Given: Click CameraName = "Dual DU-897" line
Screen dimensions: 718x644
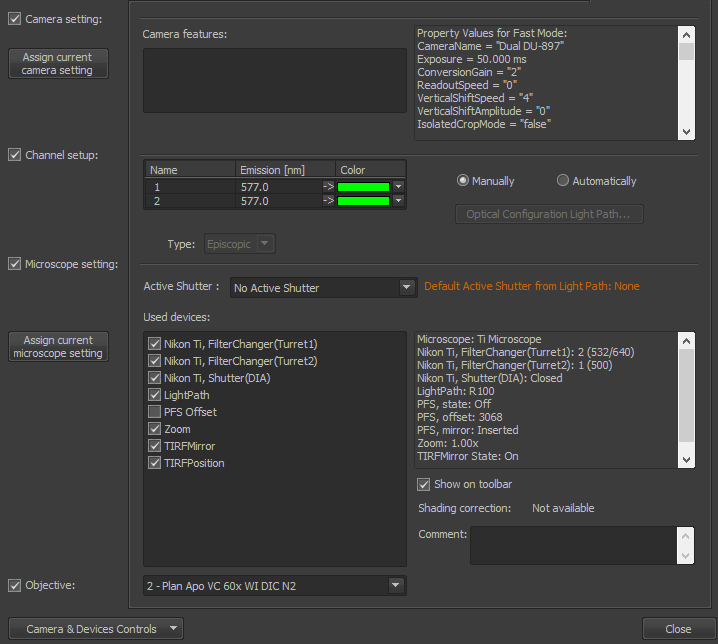Looking at the screenshot, I should tap(490, 46).
